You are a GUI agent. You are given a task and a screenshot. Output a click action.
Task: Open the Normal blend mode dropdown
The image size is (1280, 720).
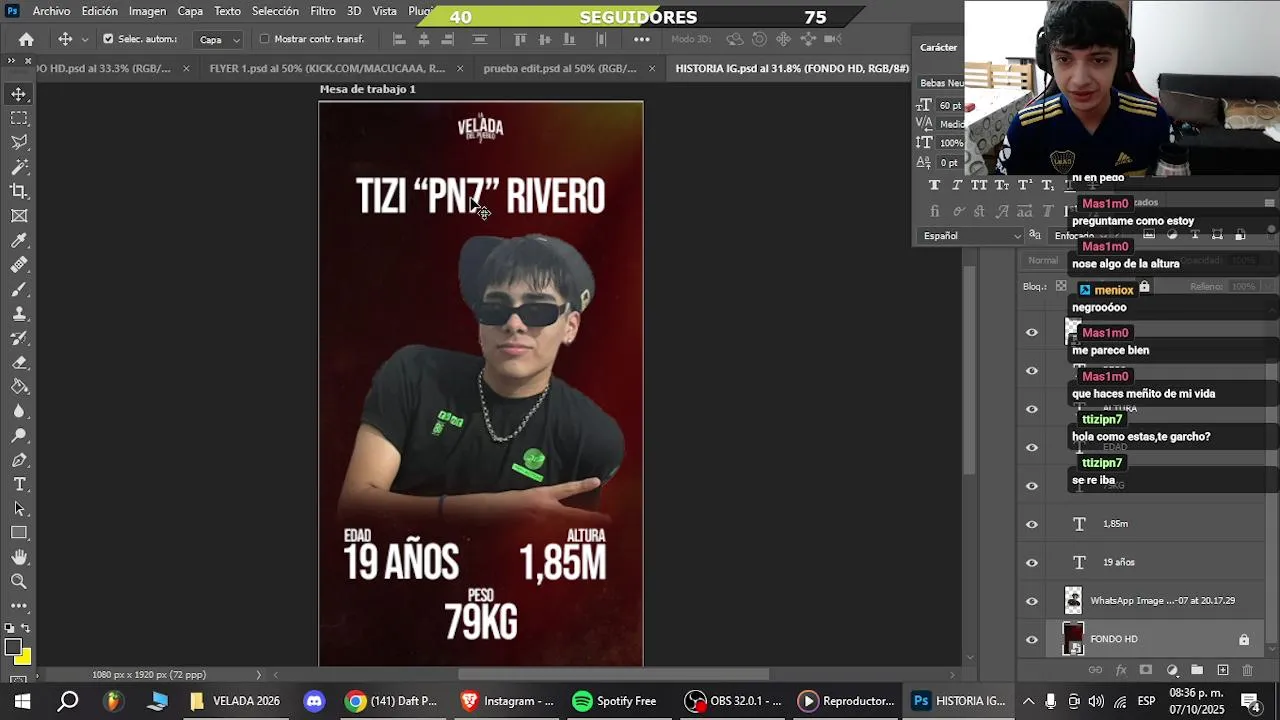[x=1043, y=261]
